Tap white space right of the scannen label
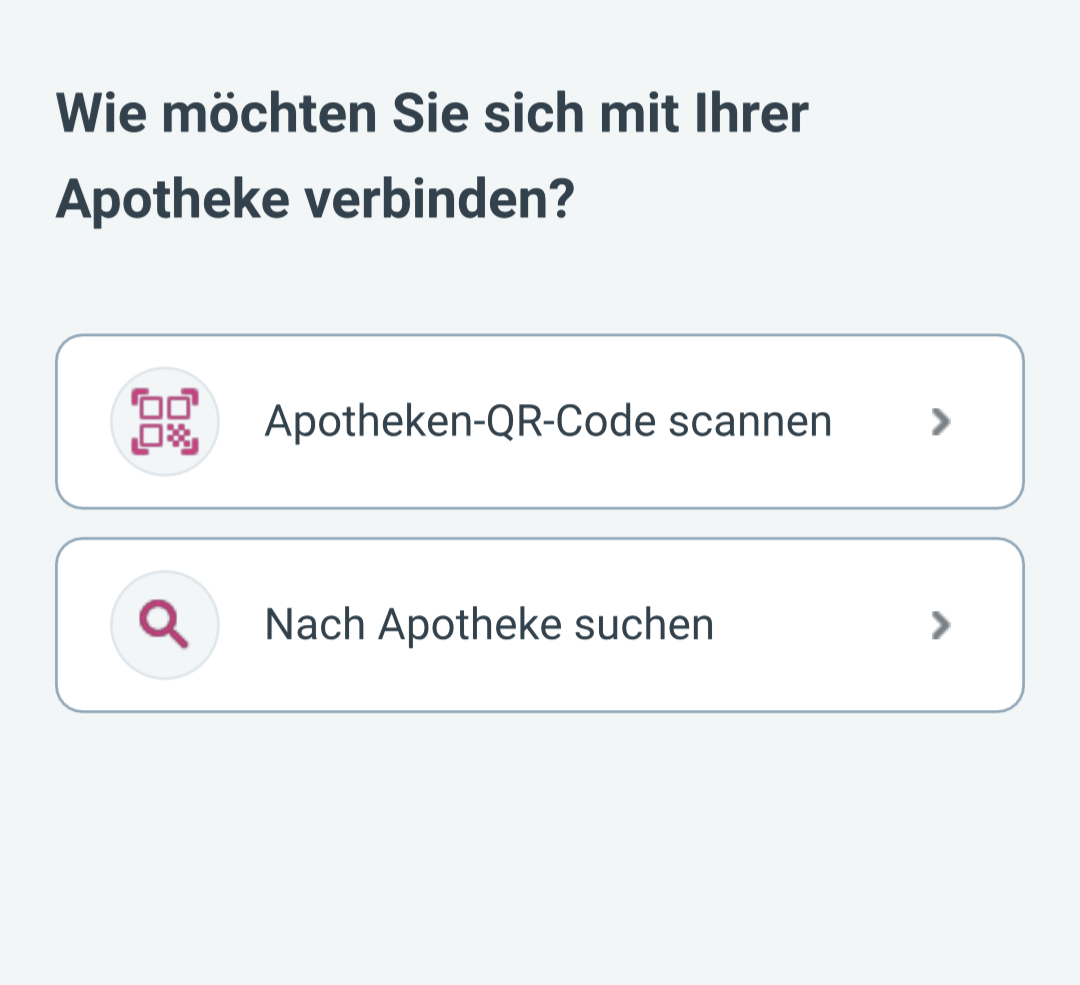This screenshot has height=985, width=1080. [x=880, y=422]
